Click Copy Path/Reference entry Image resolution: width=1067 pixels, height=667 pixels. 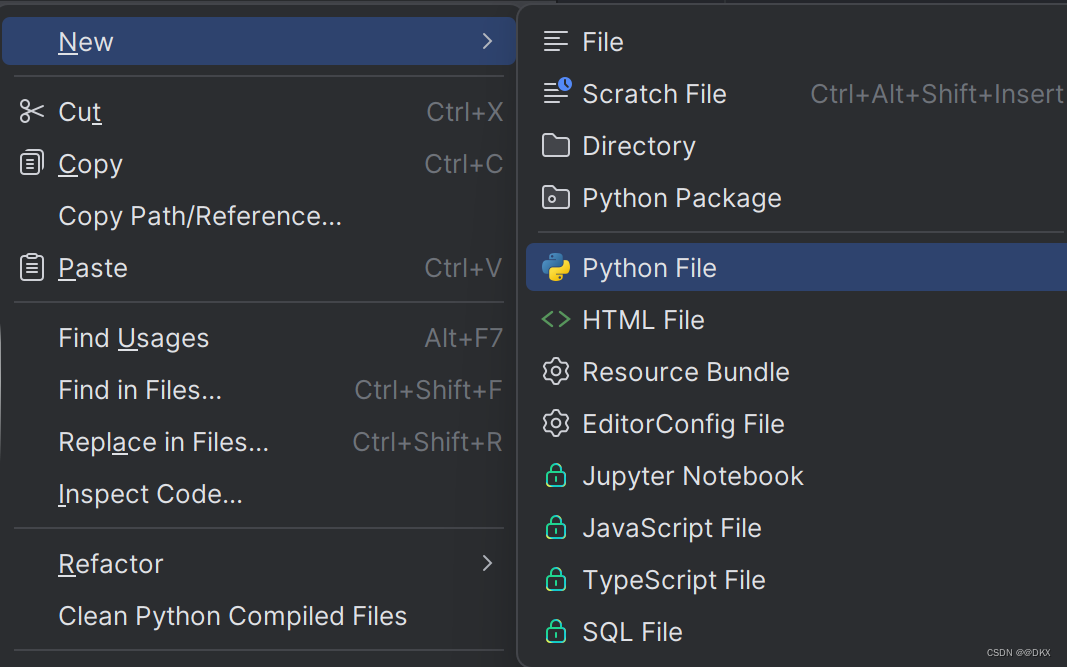(200, 215)
